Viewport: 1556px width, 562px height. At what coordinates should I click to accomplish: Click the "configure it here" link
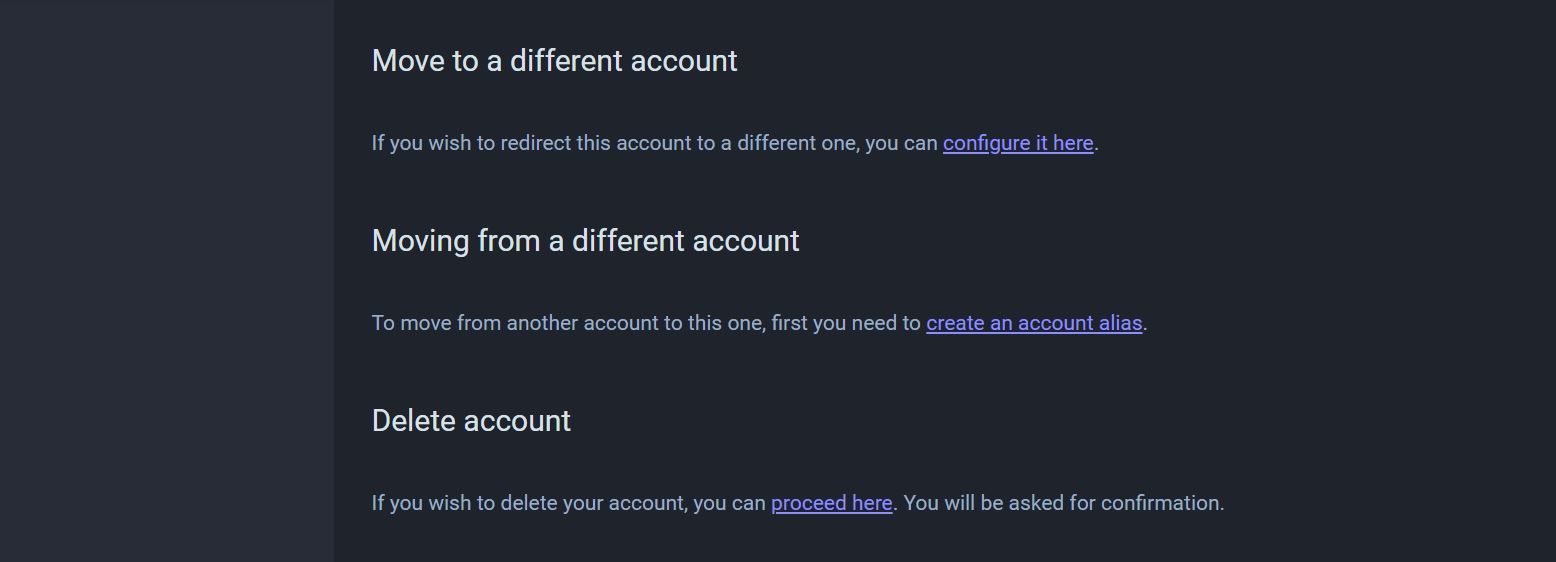click(1018, 143)
